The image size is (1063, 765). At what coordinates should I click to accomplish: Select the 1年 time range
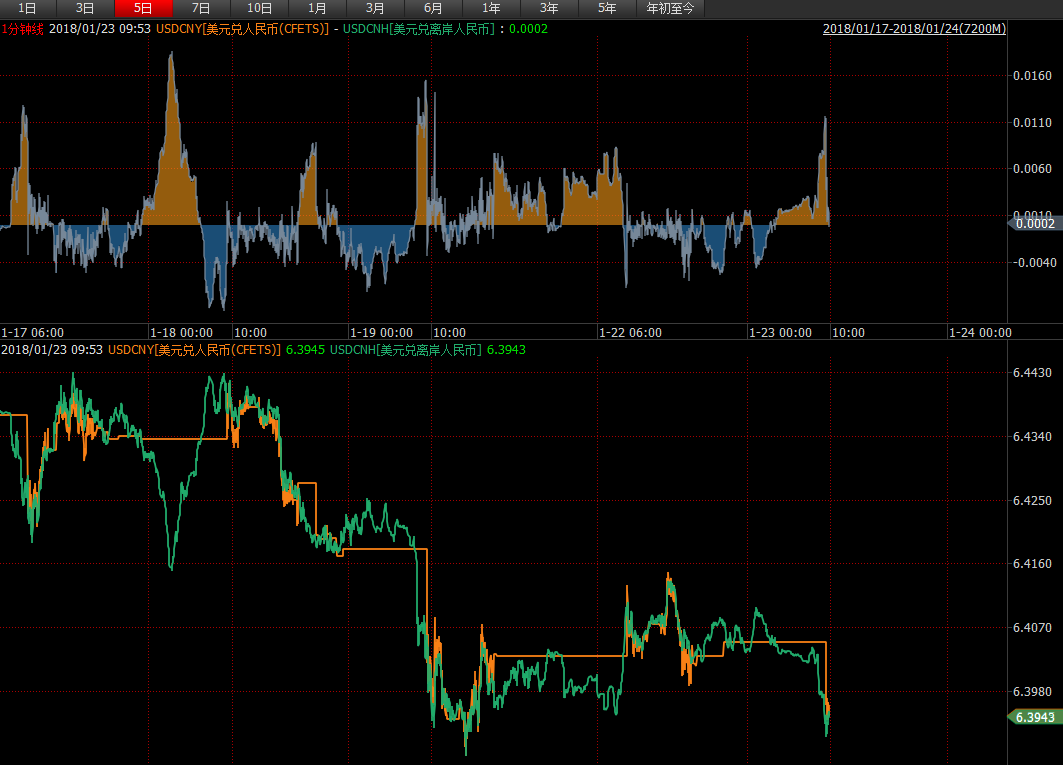pos(491,8)
